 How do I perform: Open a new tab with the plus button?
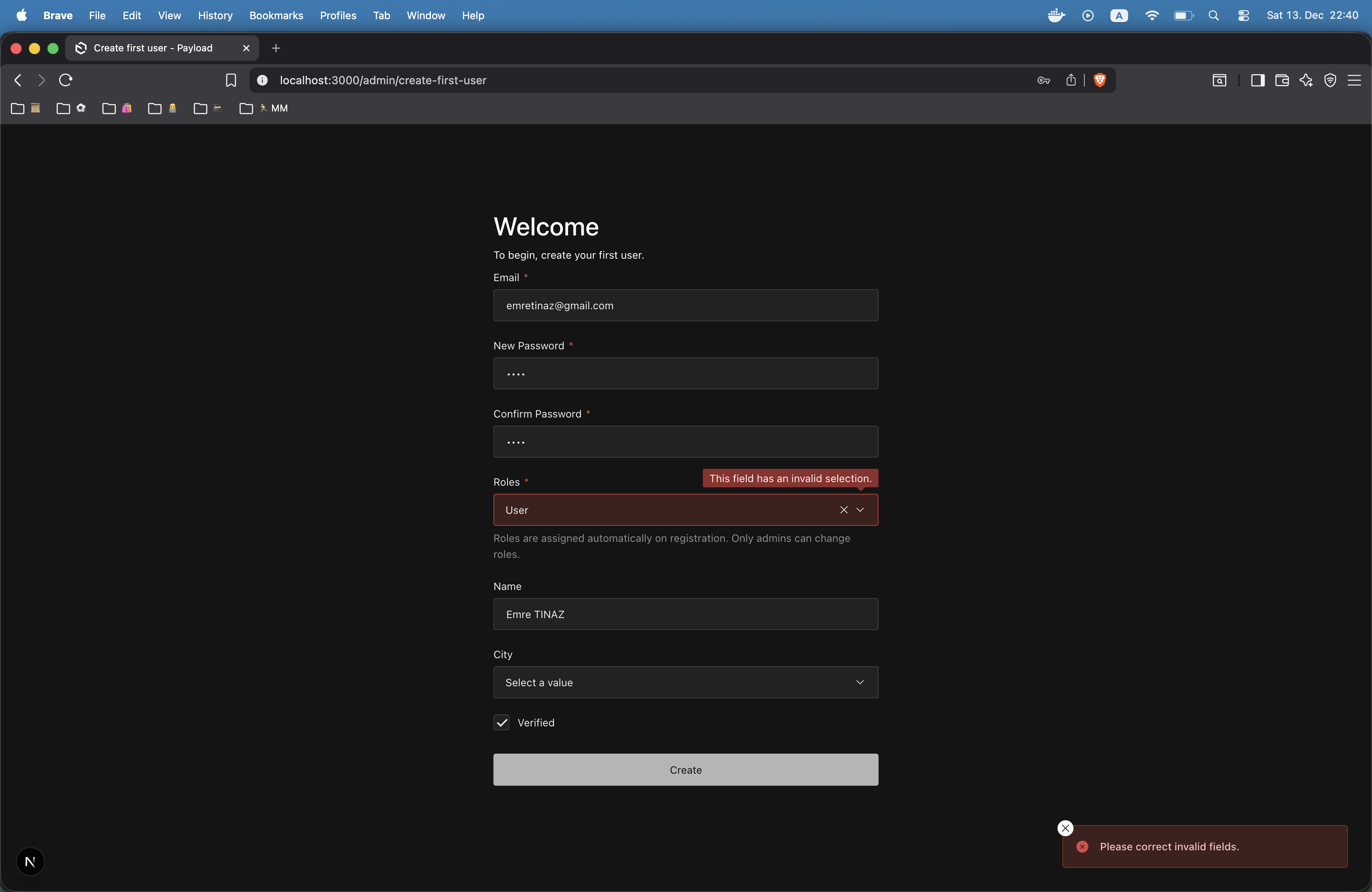[x=276, y=49]
